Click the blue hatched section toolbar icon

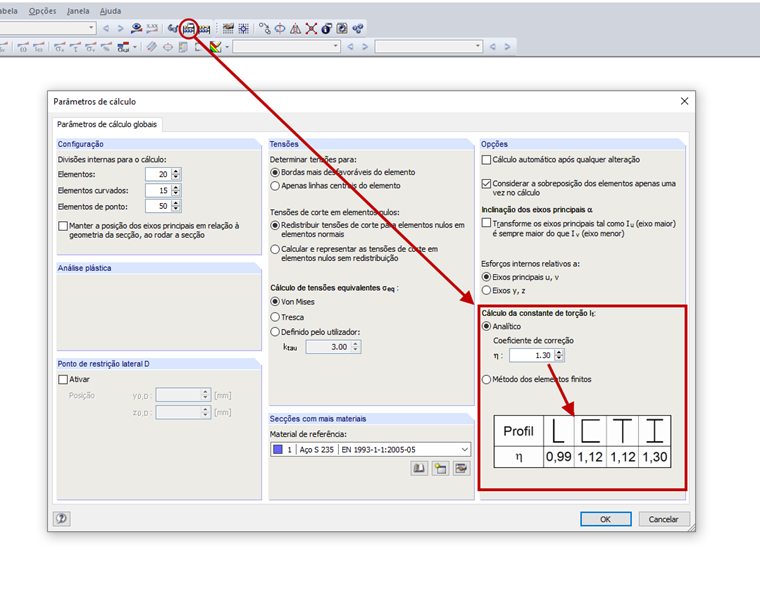click(x=152, y=47)
